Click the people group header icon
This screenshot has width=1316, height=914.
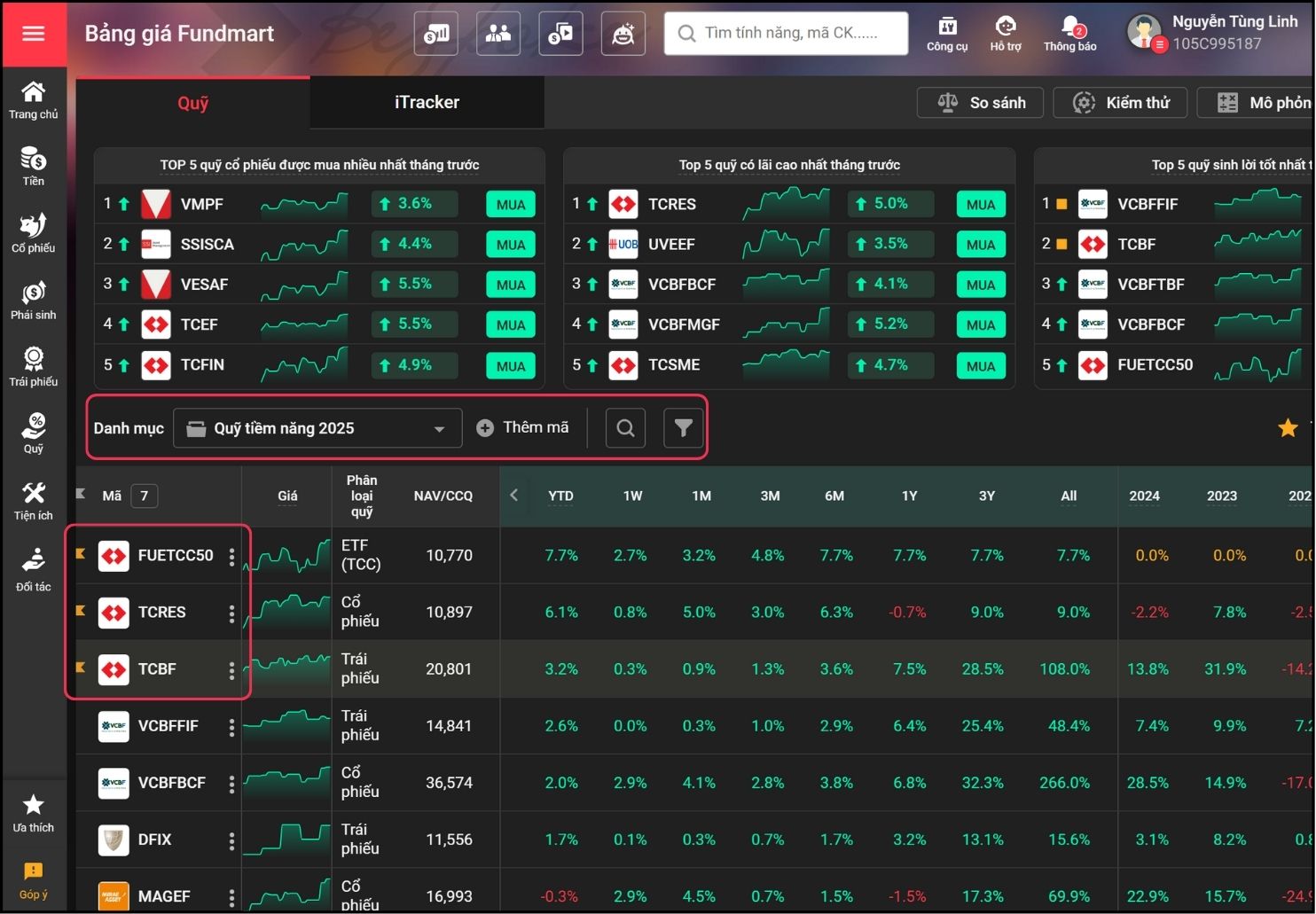pyautogui.click(x=498, y=34)
